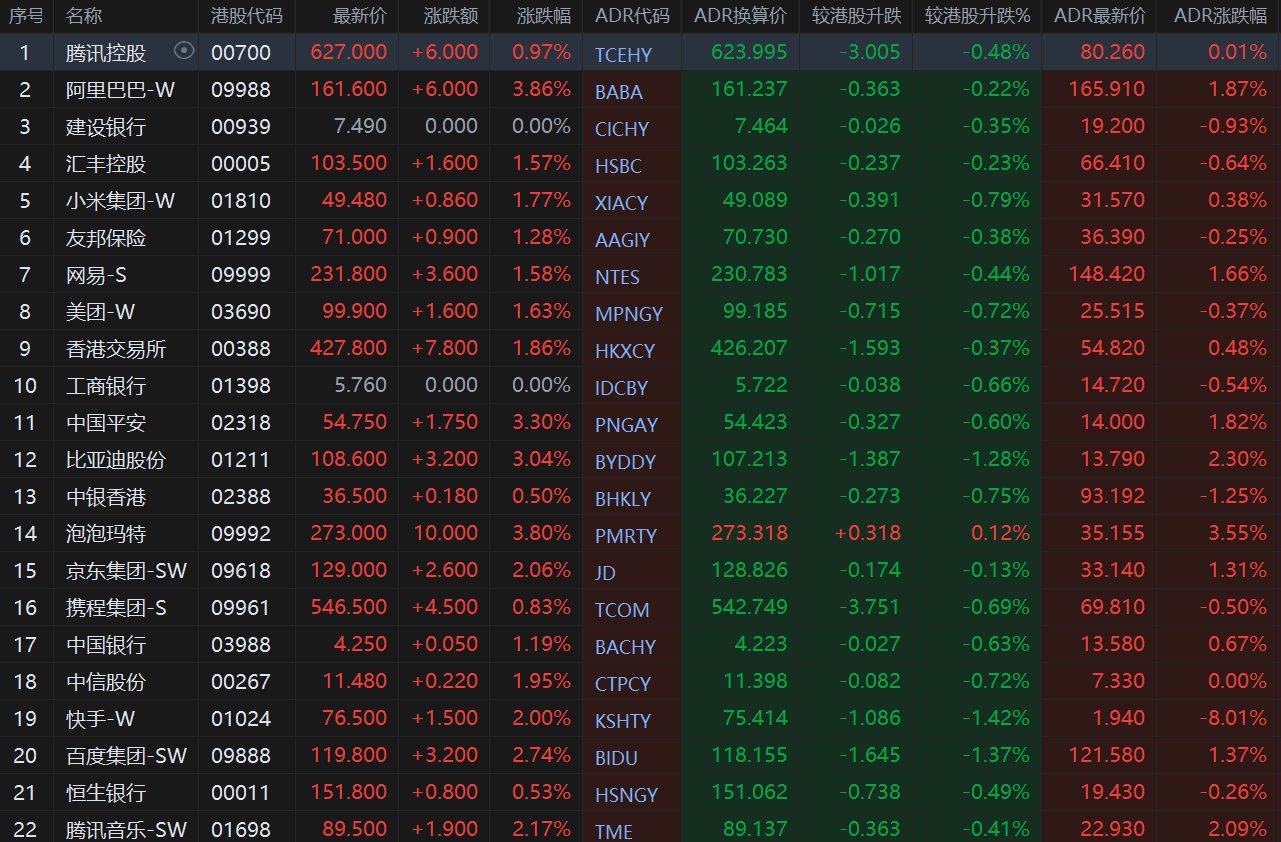Sort by ADR涨跌幅 column header
Image resolution: width=1281 pixels, height=842 pixels.
point(1220,16)
